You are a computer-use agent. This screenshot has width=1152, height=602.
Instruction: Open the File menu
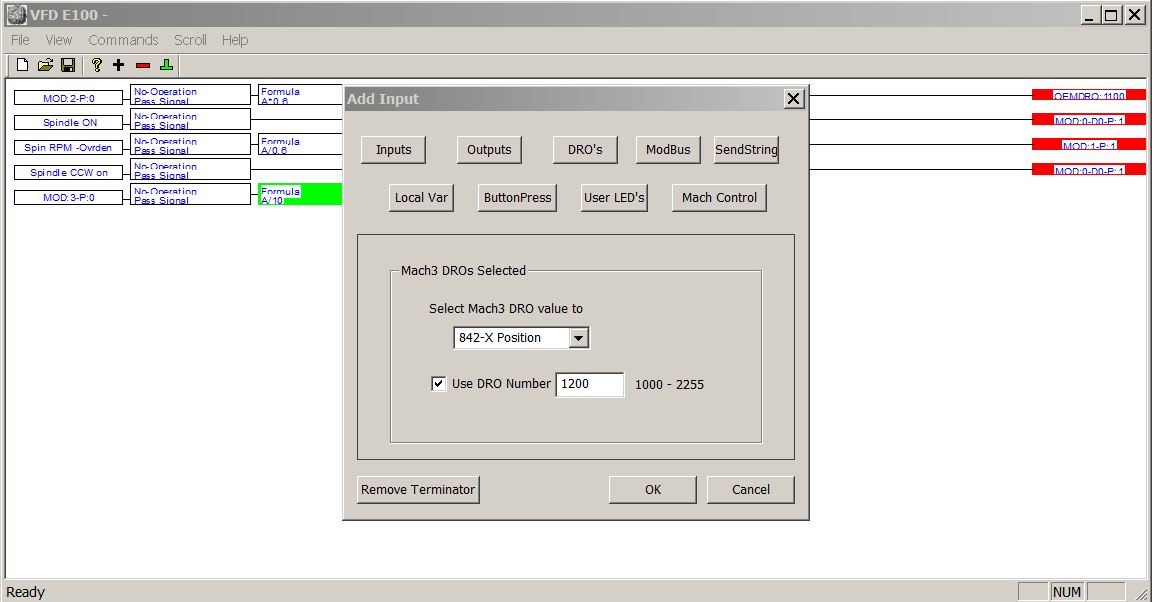click(x=20, y=40)
